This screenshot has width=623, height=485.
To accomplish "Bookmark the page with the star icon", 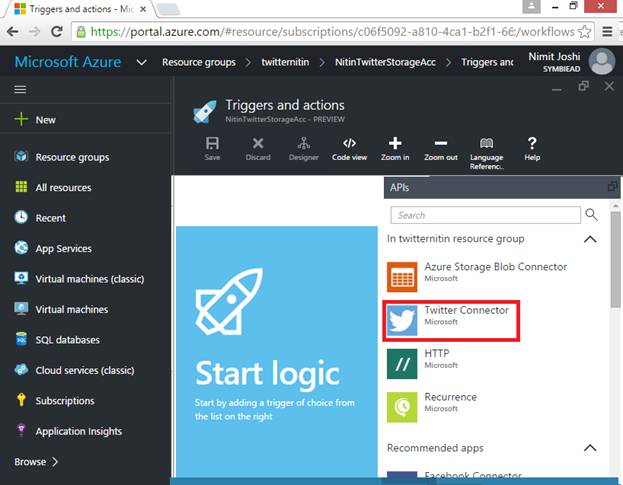I will point(584,32).
